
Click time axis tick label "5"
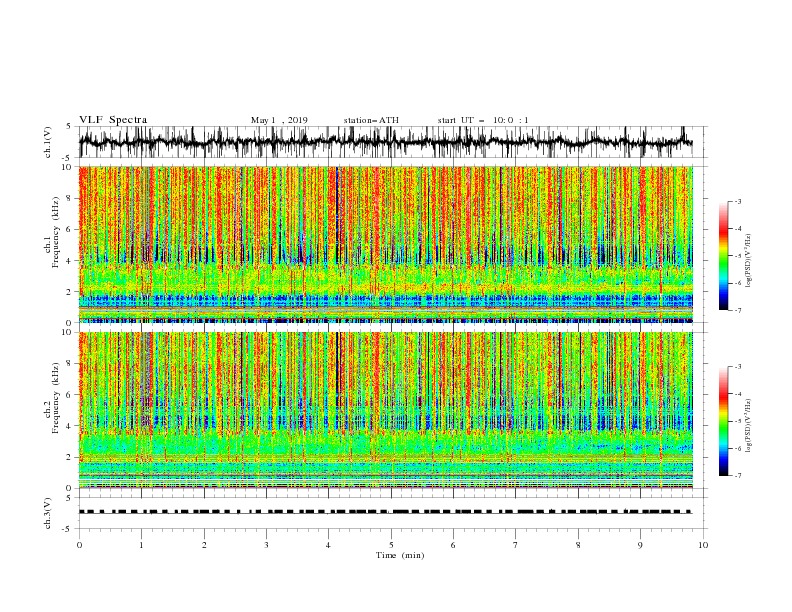pos(391,545)
